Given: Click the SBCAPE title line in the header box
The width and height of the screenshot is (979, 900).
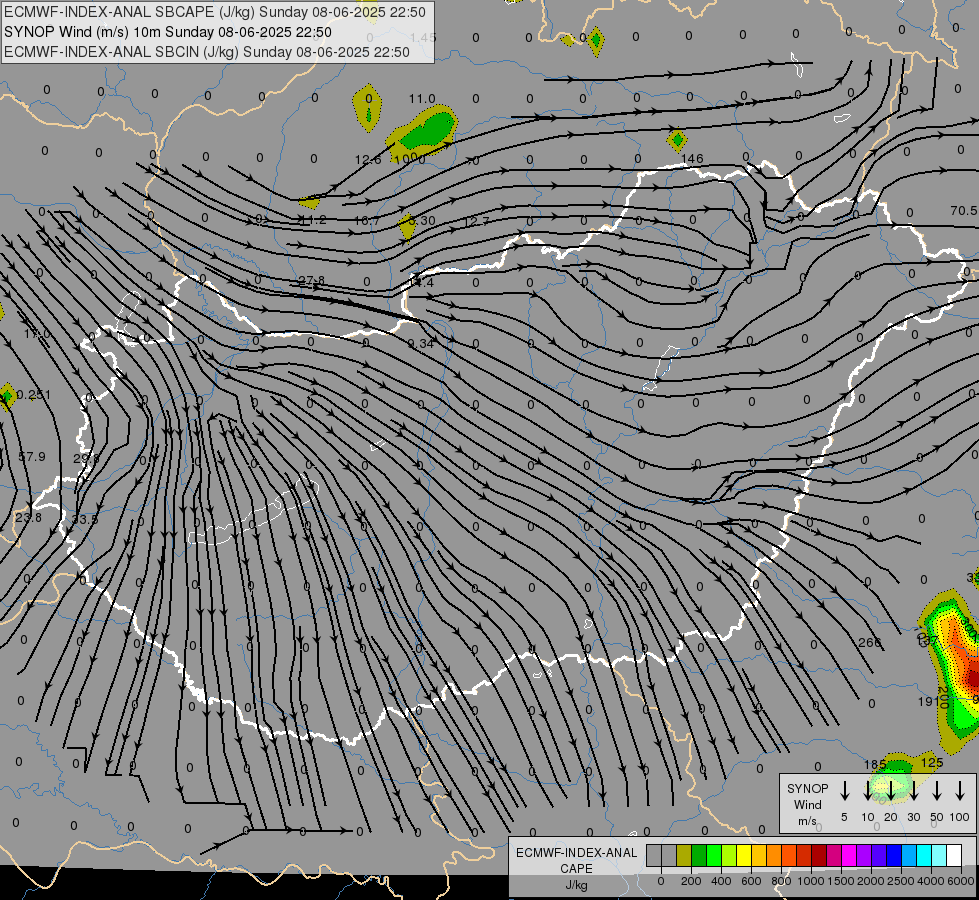Looking at the screenshot, I should click(x=215, y=12).
